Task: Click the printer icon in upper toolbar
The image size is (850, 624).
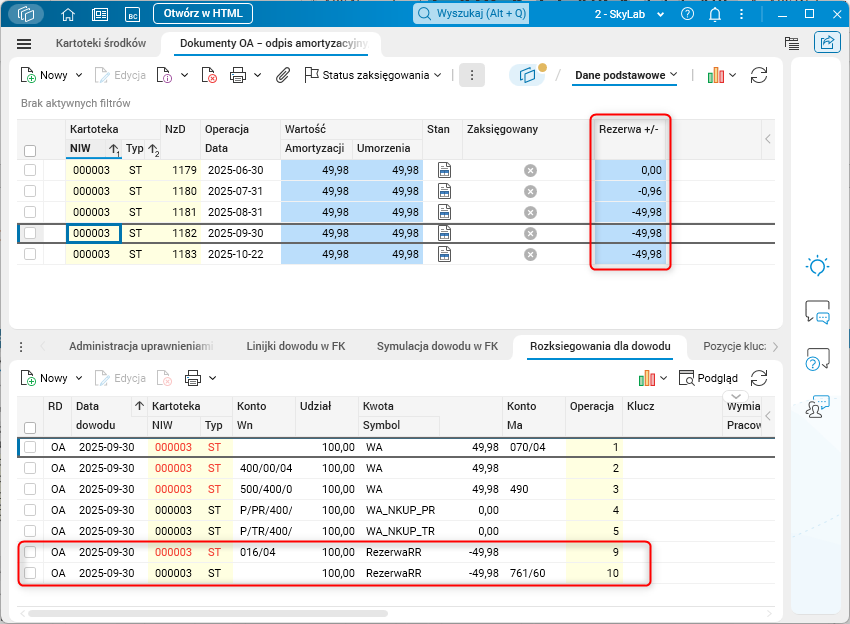Action: pos(238,75)
